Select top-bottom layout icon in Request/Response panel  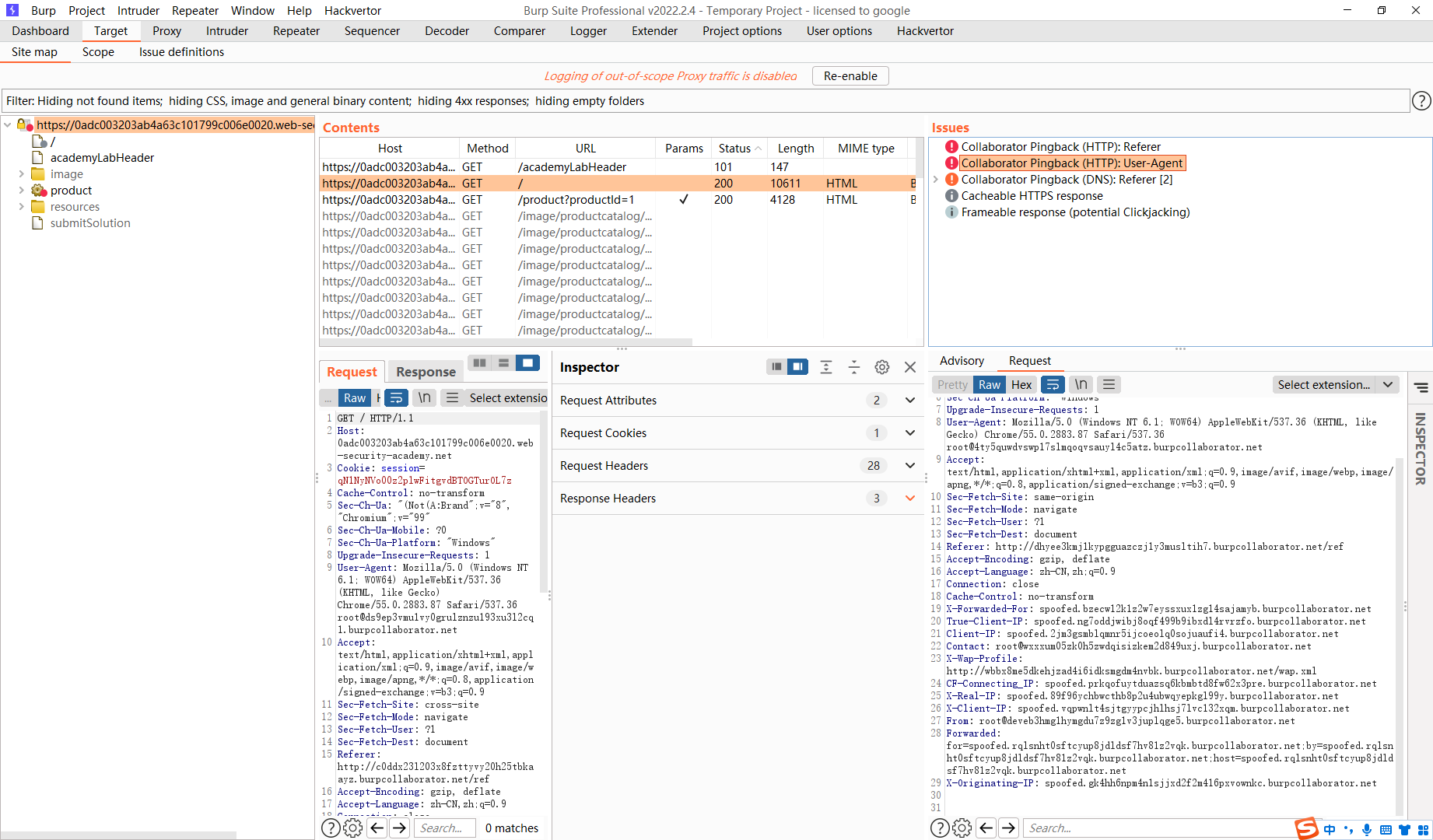tap(504, 363)
